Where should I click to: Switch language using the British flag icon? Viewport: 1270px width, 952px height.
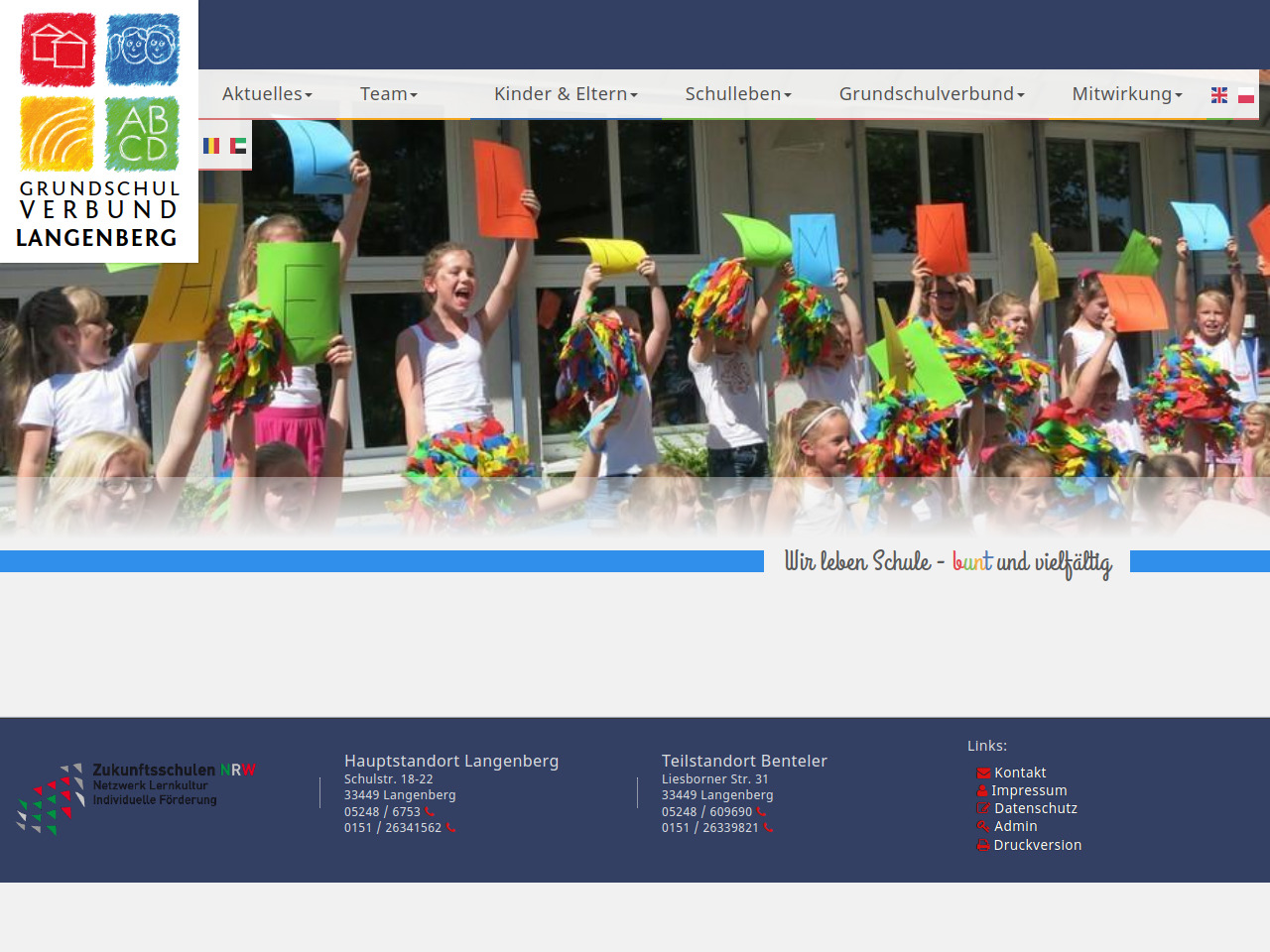point(1219,95)
